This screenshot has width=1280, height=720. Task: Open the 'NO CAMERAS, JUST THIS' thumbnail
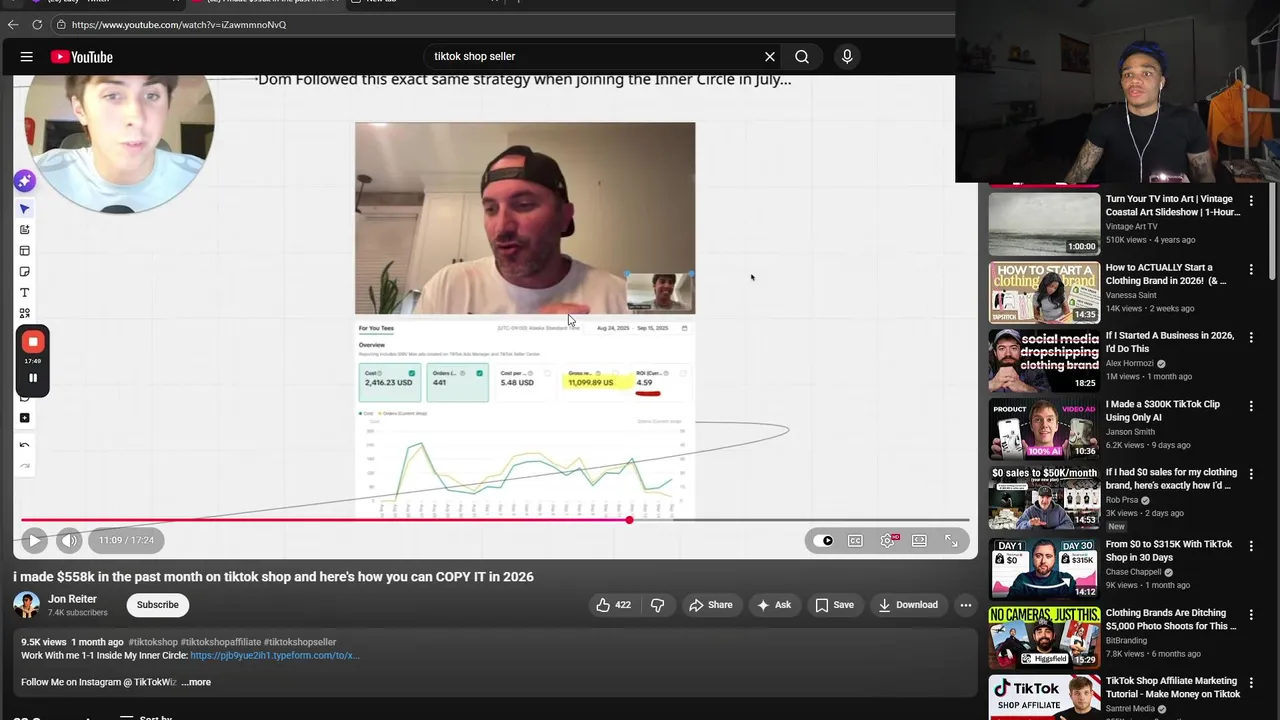1044,637
